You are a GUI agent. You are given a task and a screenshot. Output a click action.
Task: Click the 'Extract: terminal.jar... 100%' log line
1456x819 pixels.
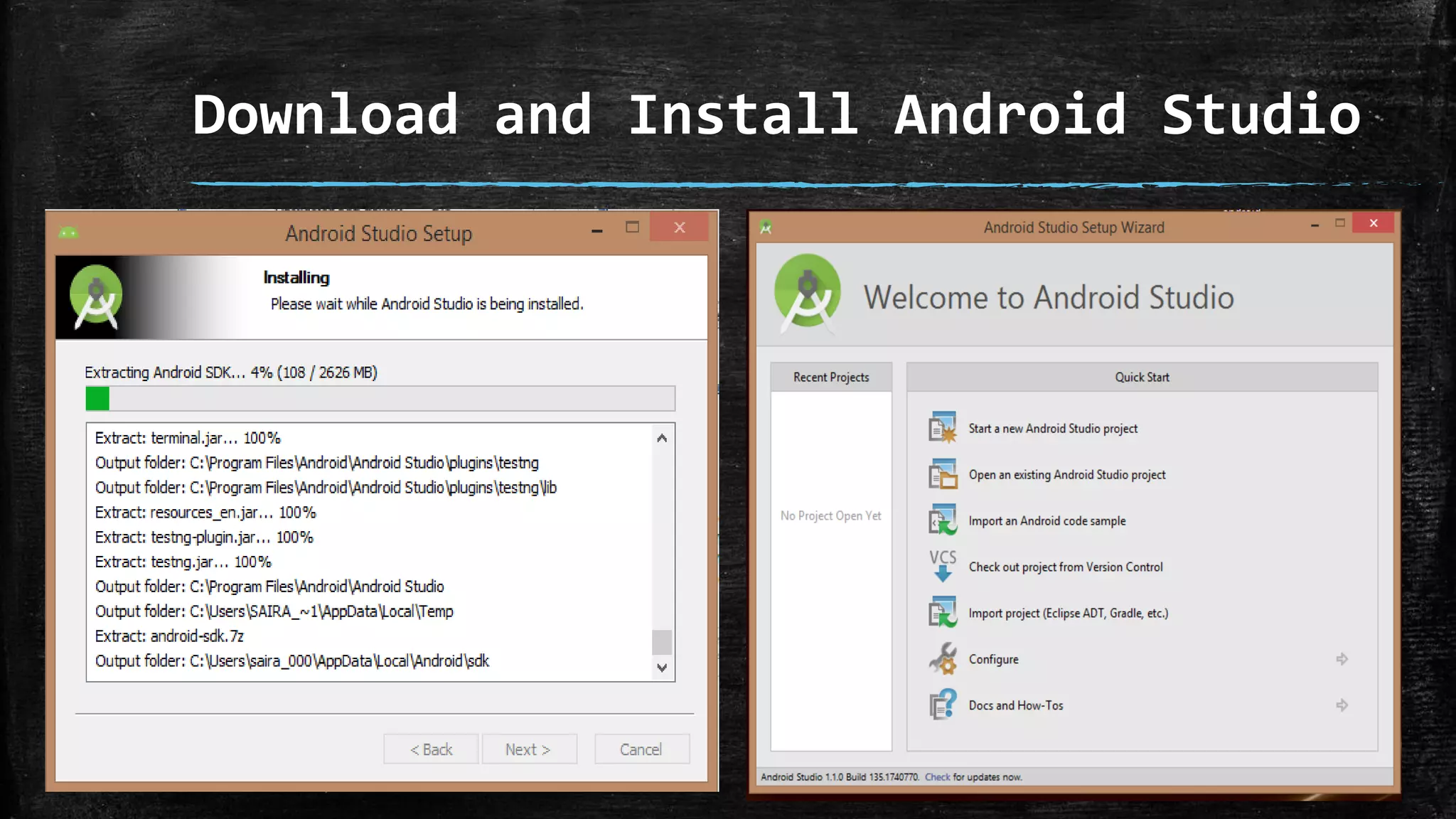(x=188, y=438)
